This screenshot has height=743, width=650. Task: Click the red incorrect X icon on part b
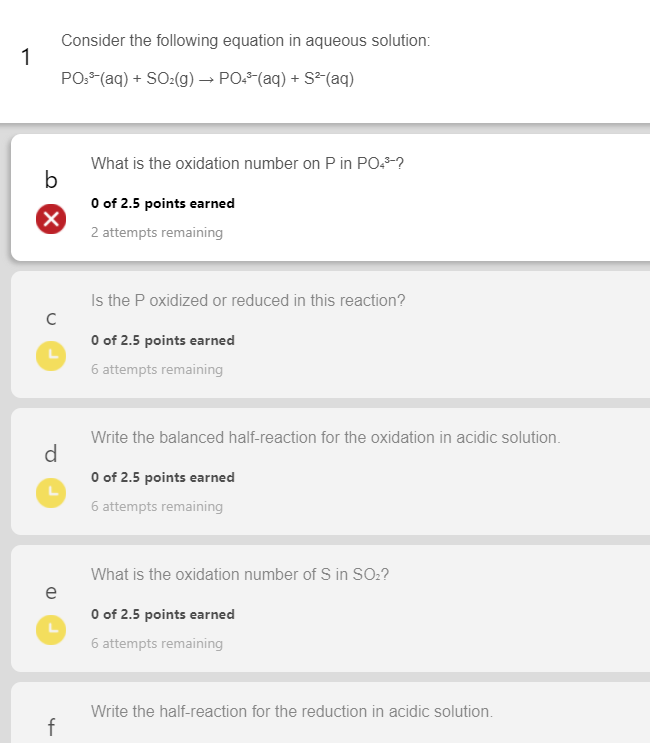[51, 219]
